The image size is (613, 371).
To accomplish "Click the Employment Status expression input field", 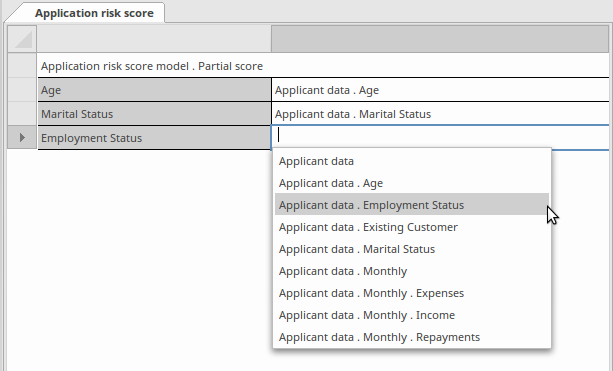I will pos(440,137).
